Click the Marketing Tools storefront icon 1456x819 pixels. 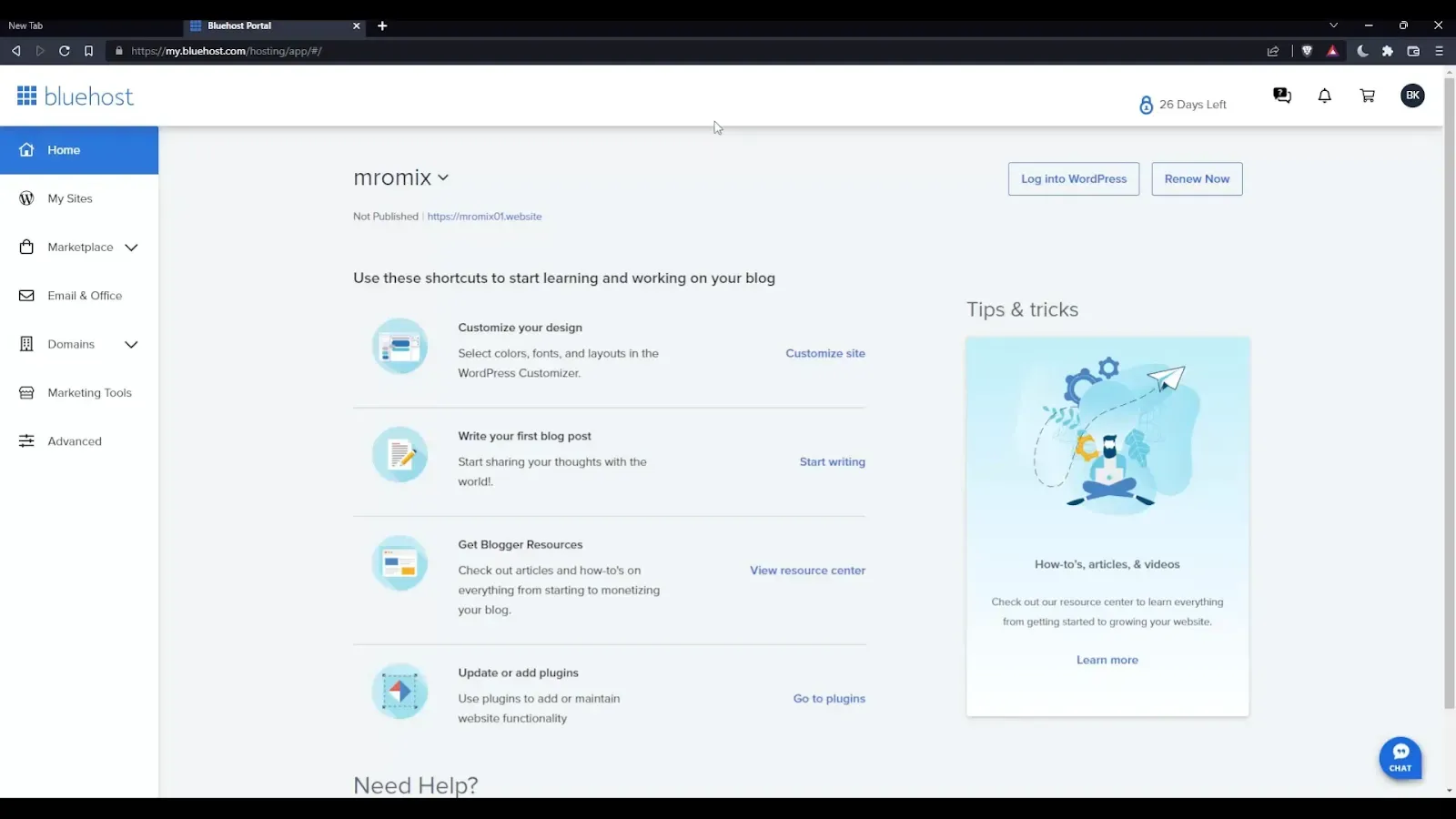click(26, 393)
